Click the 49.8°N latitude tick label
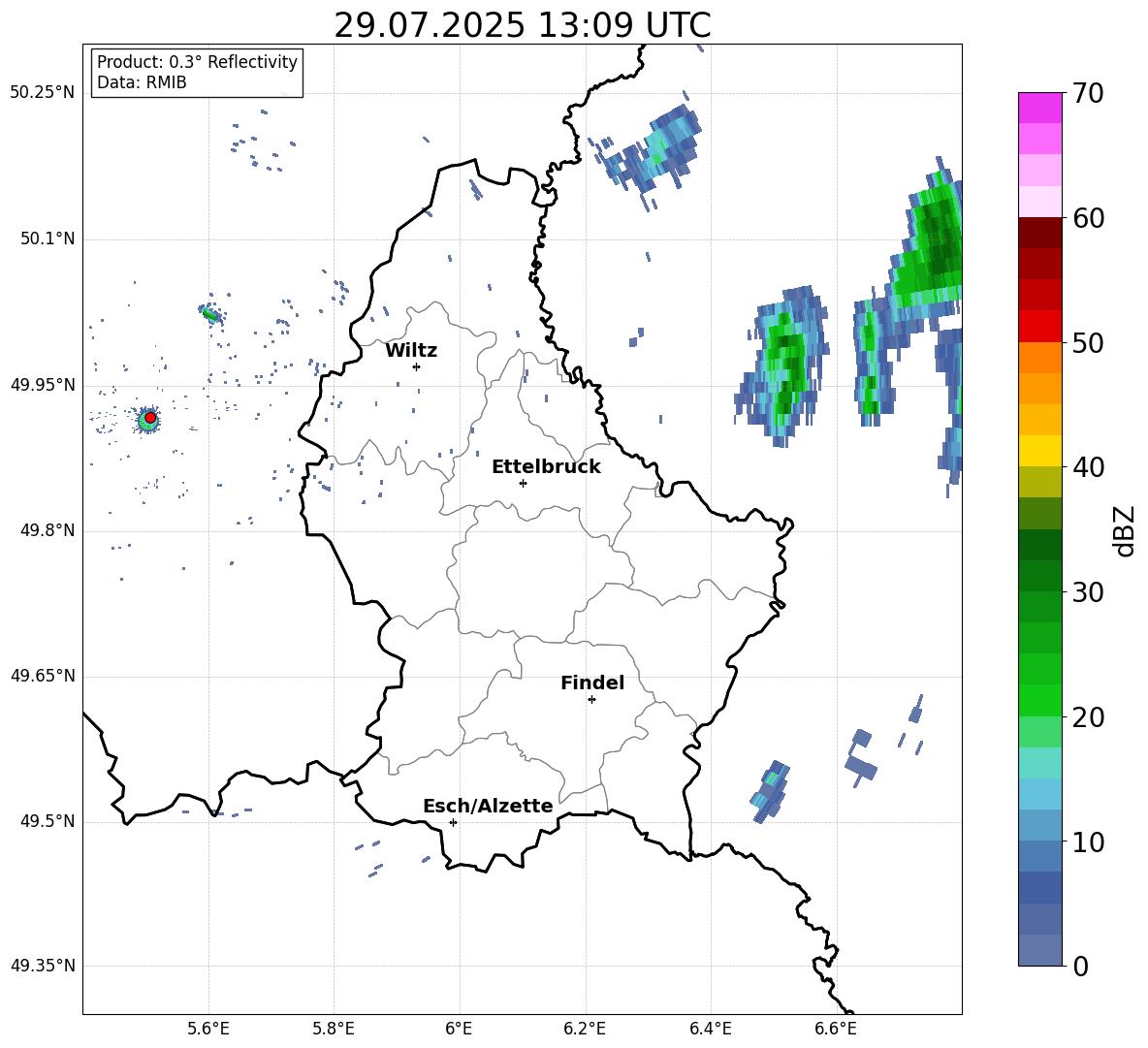This screenshot has height=1048, width=1148. click(48, 530)
